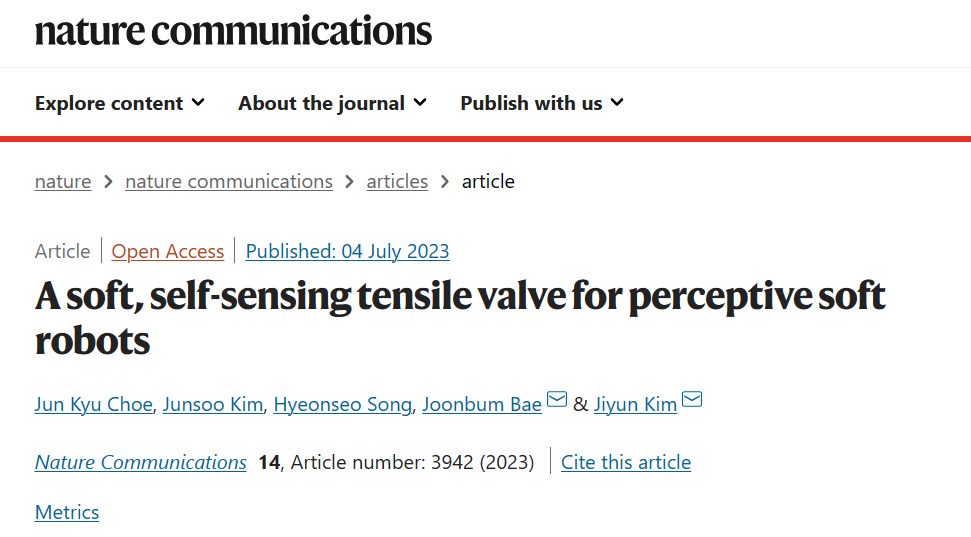Click the Open Access link
Viewport: 971px width, 537px height.
click(x=167, y=251)
